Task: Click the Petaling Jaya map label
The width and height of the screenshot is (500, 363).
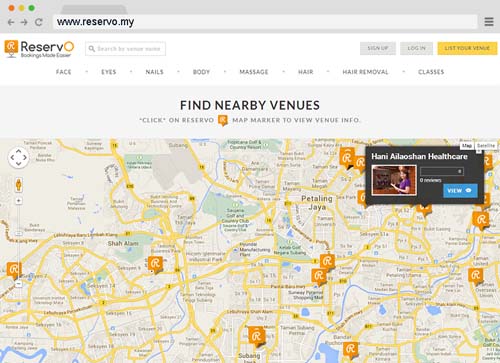Action: (x=317, y=203)
